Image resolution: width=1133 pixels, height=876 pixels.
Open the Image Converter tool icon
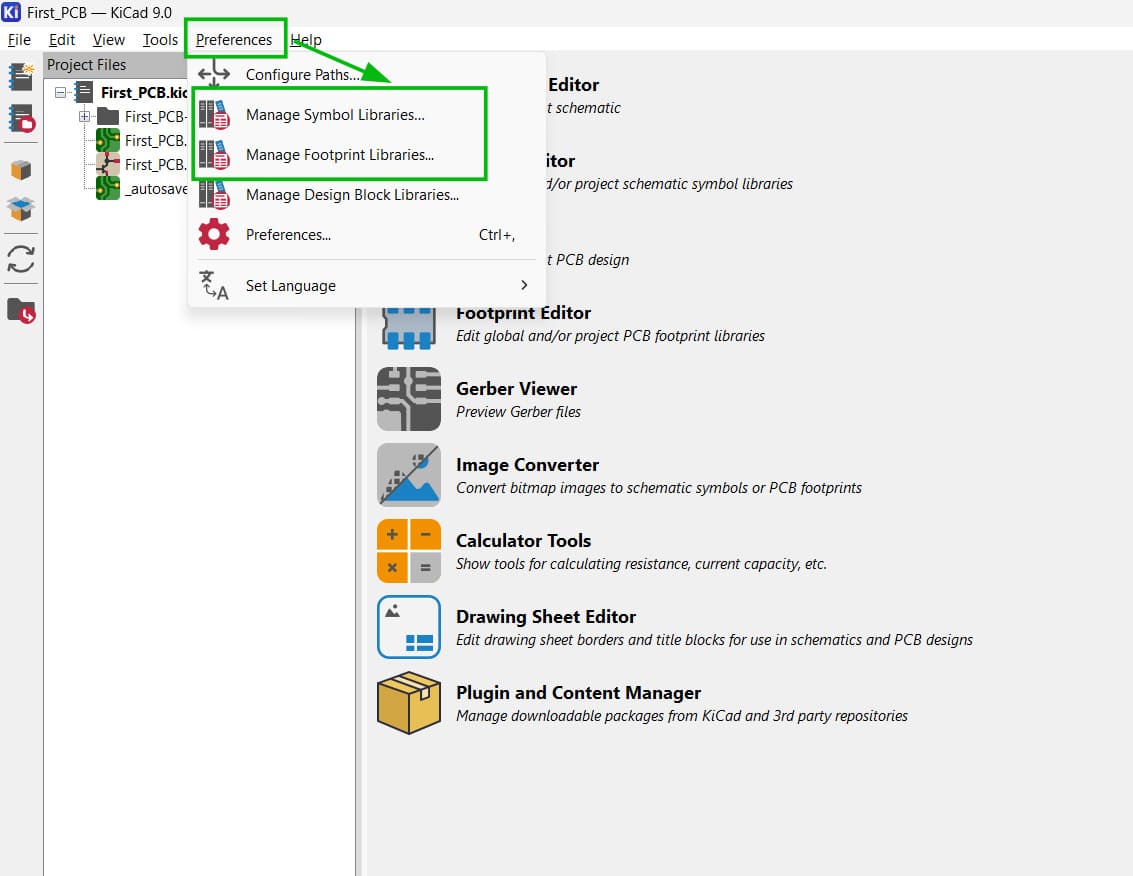(x=408, y=475)
